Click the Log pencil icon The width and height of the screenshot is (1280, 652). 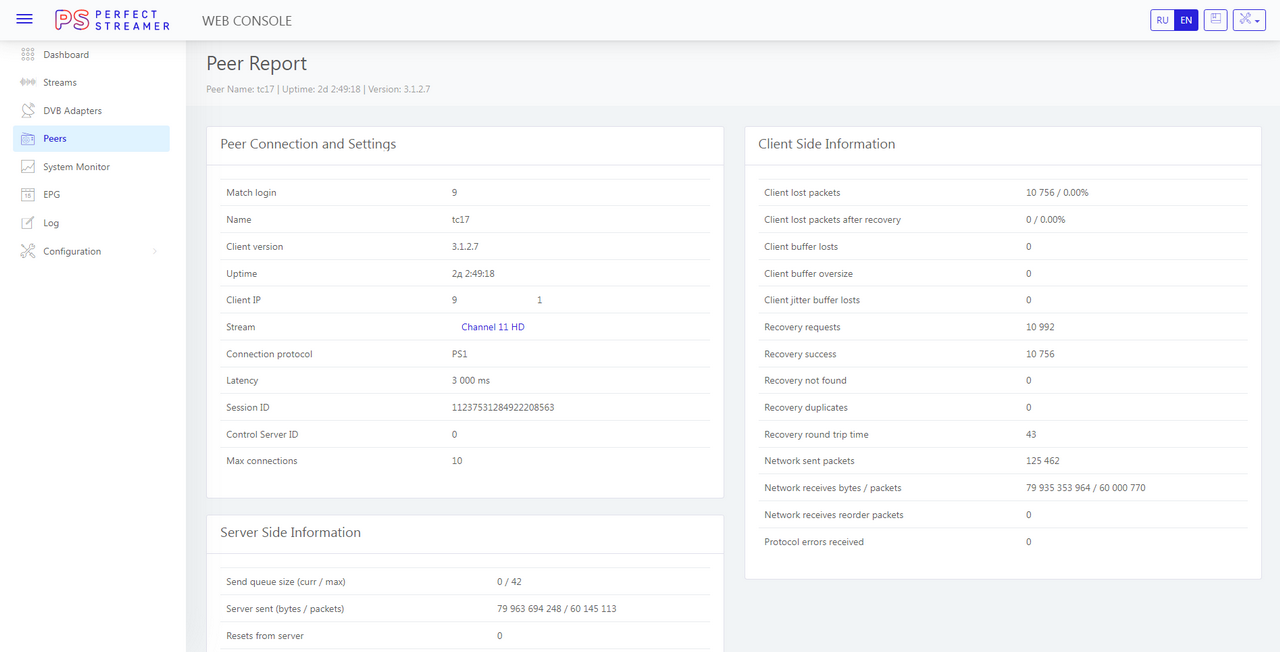(28, 223)
